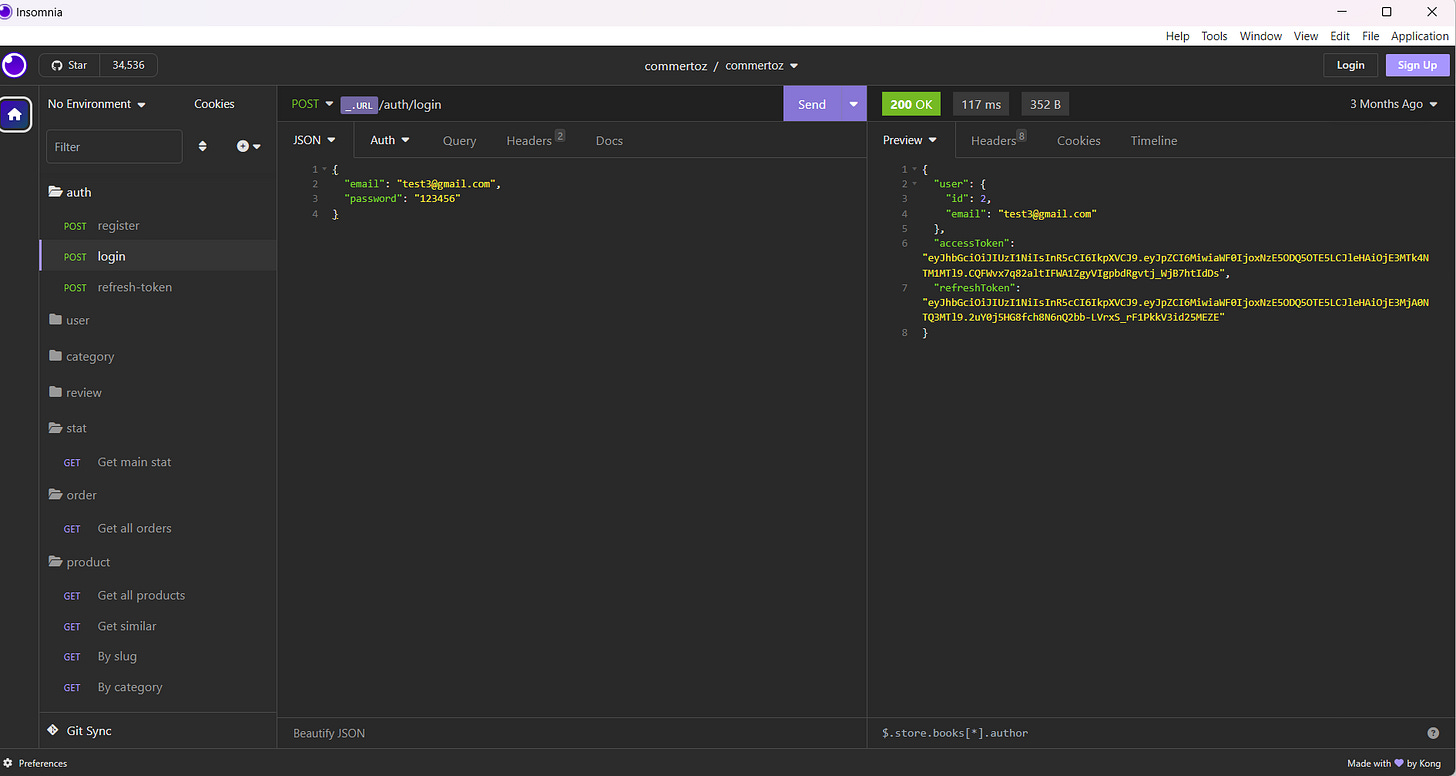Image resolution: width=1456 pixels, height=776 pixels.
Task: Click the 117 ms response time badge
Action: pyautogui.click(x=981, y=104)
